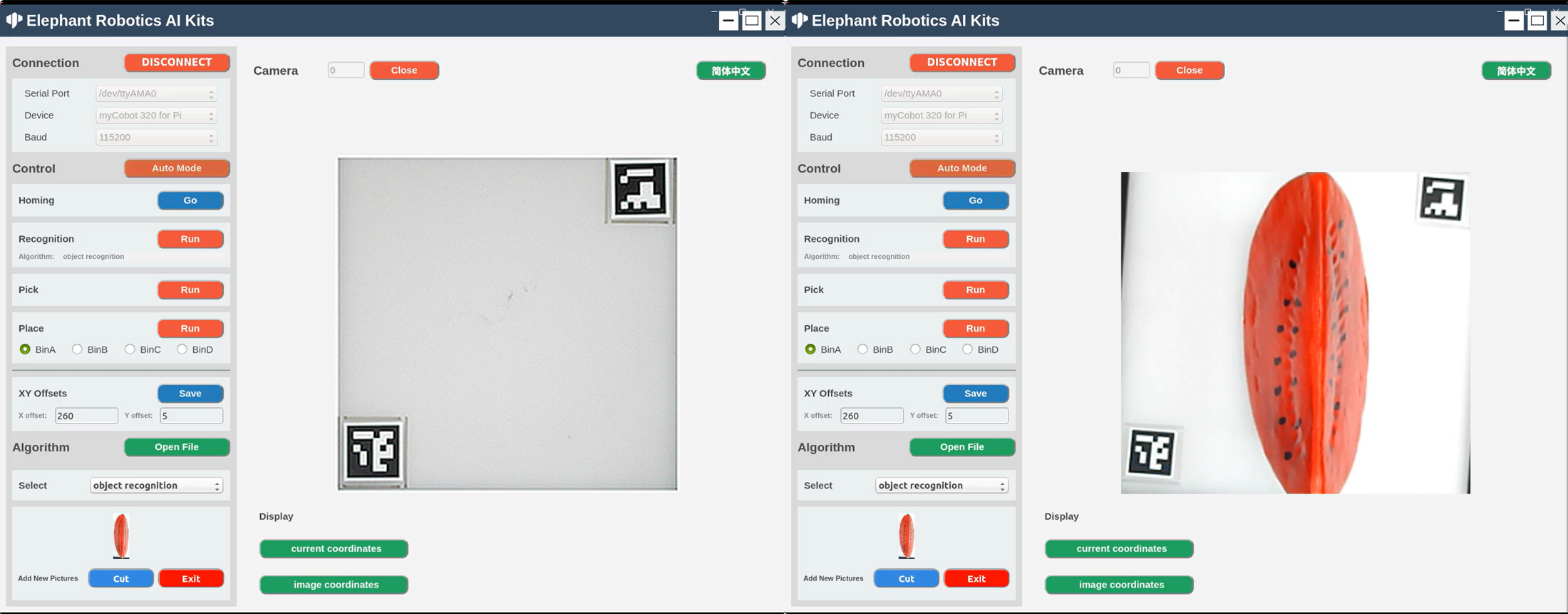Expand the Serial Port dropdown in the right window
Viewport: 1568px width, 614px height.
(x=942, y=93)
